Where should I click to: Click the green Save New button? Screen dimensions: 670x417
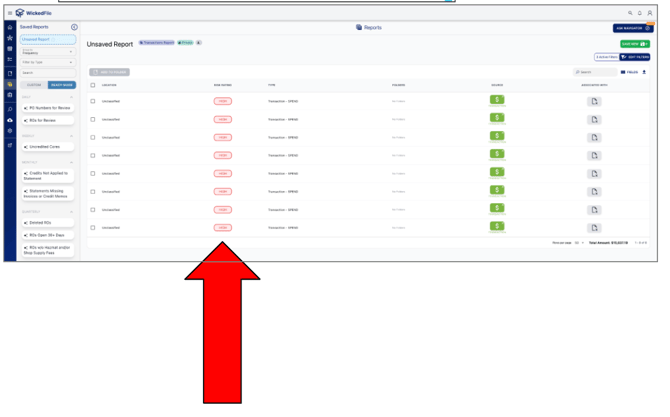tap(635, 44)
